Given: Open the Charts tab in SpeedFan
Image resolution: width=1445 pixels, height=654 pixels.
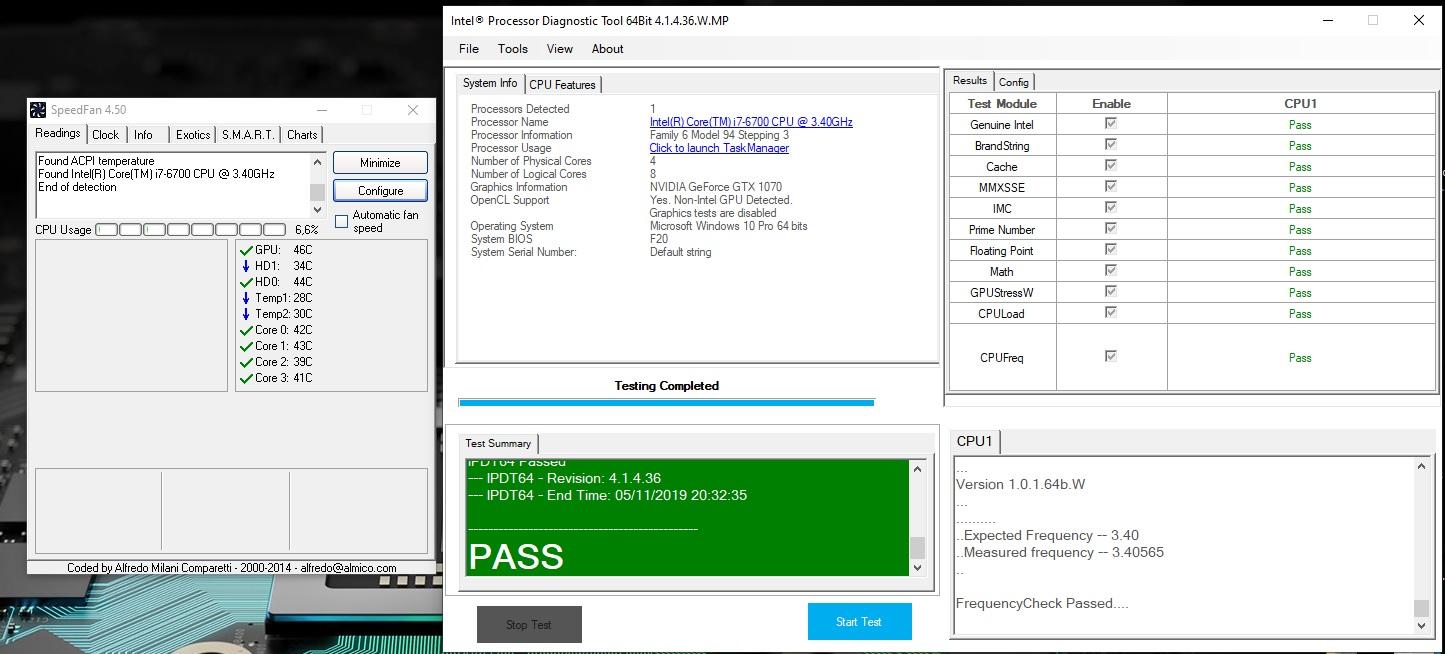Looking at the screenshot, I should pyautogui.click(x=302, y=135).
